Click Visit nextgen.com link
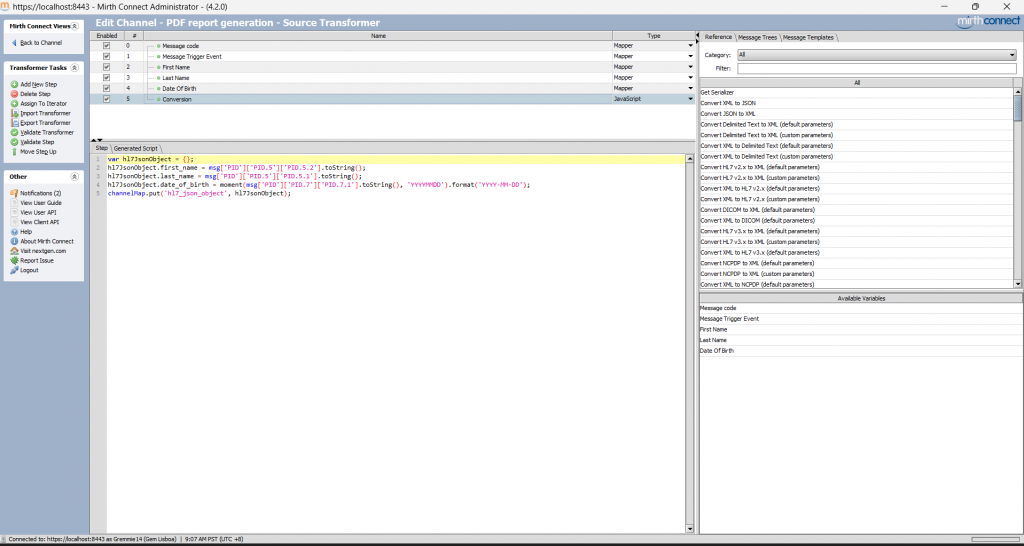 tap(43, 251)
